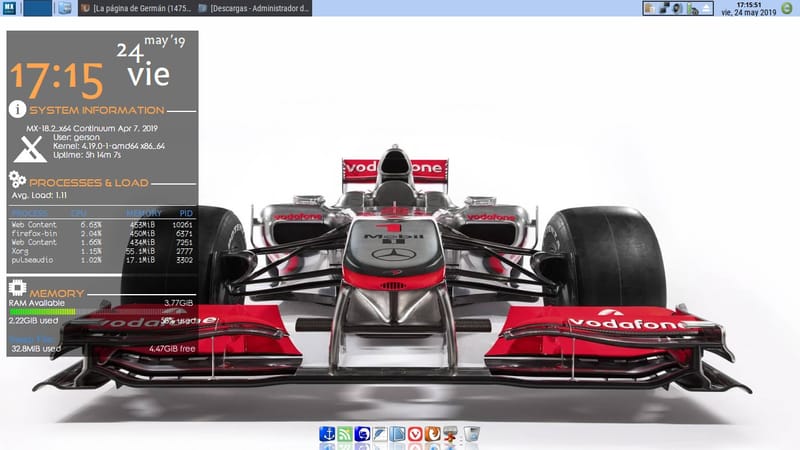The width and height of the screenshot is (800, 450).
Task: Click the green logout button in panel
Action: tap(787, 8)
